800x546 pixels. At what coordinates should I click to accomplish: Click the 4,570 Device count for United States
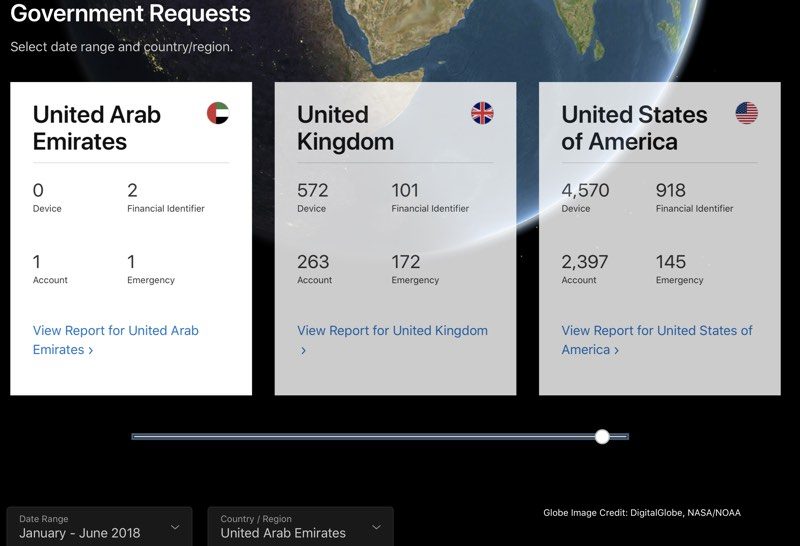click(x=585, y=190)
